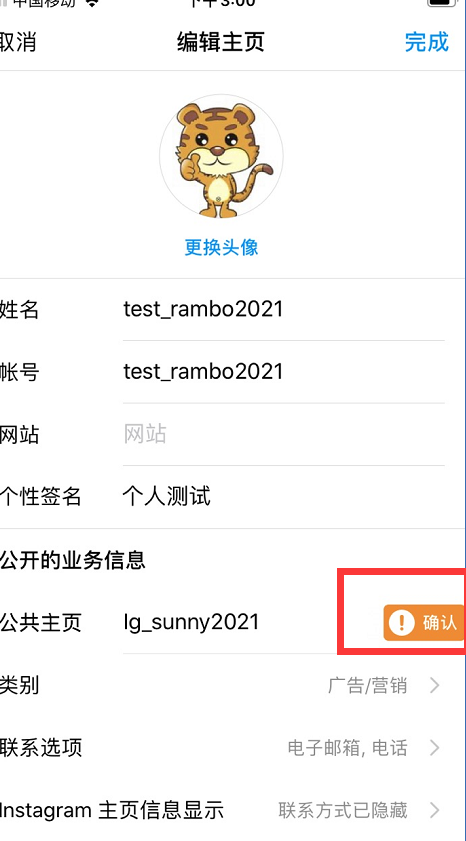Image resolution: width=466 pixels, height=841 pixels.
Task: Open the 广告/营销 category value
Action: (x=367, y=685)
